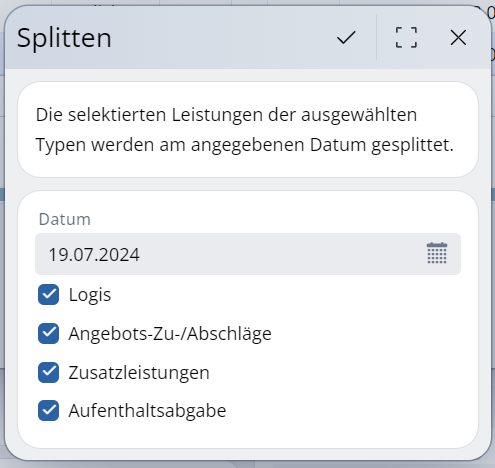The width and height of the screenshot is (495, 468).
Task: Expand the Splitten dialog to fullscreen
Action: 406,37
